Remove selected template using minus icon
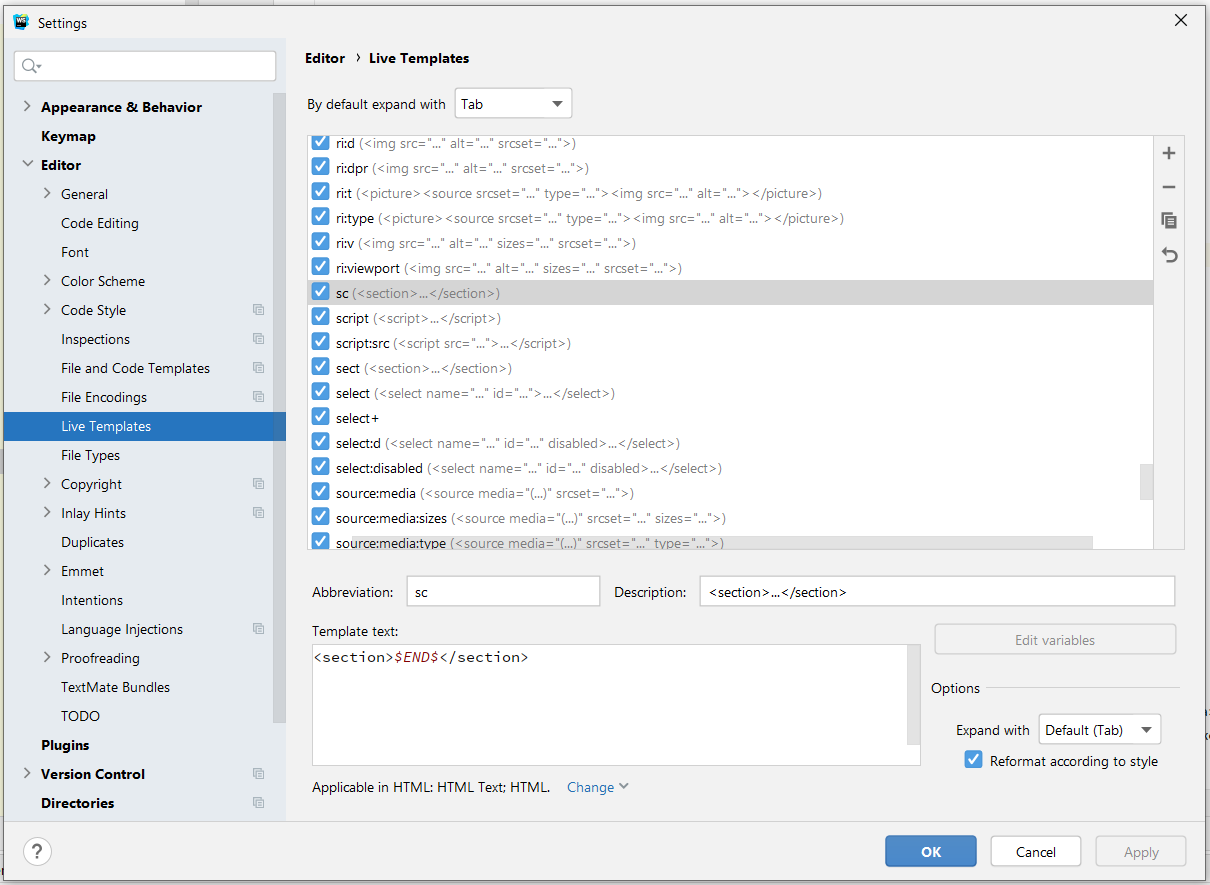 click(1168, 187)
